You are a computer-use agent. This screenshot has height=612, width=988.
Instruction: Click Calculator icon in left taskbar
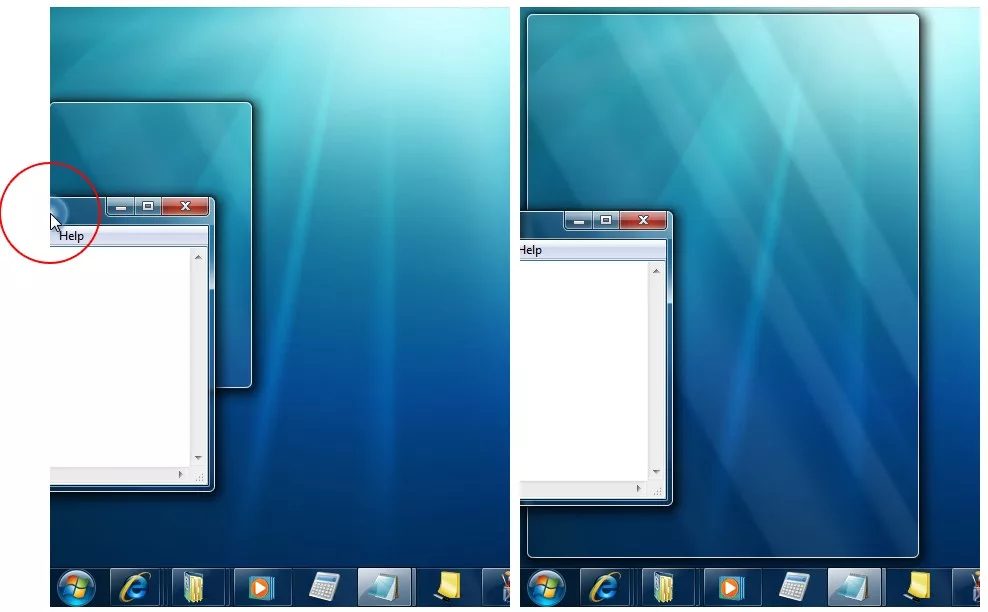click(x=323, y=586)
